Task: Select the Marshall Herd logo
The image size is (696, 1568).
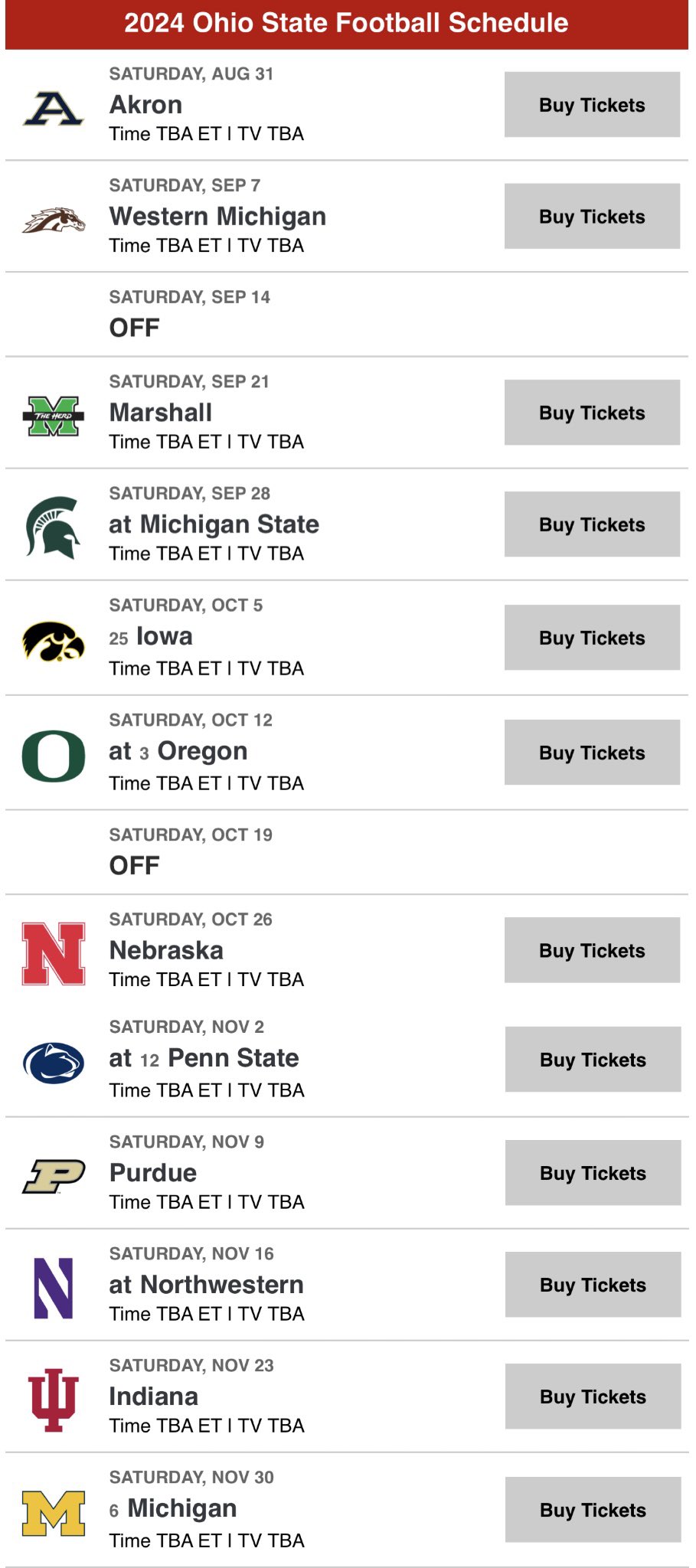Action: click(53, 416)
